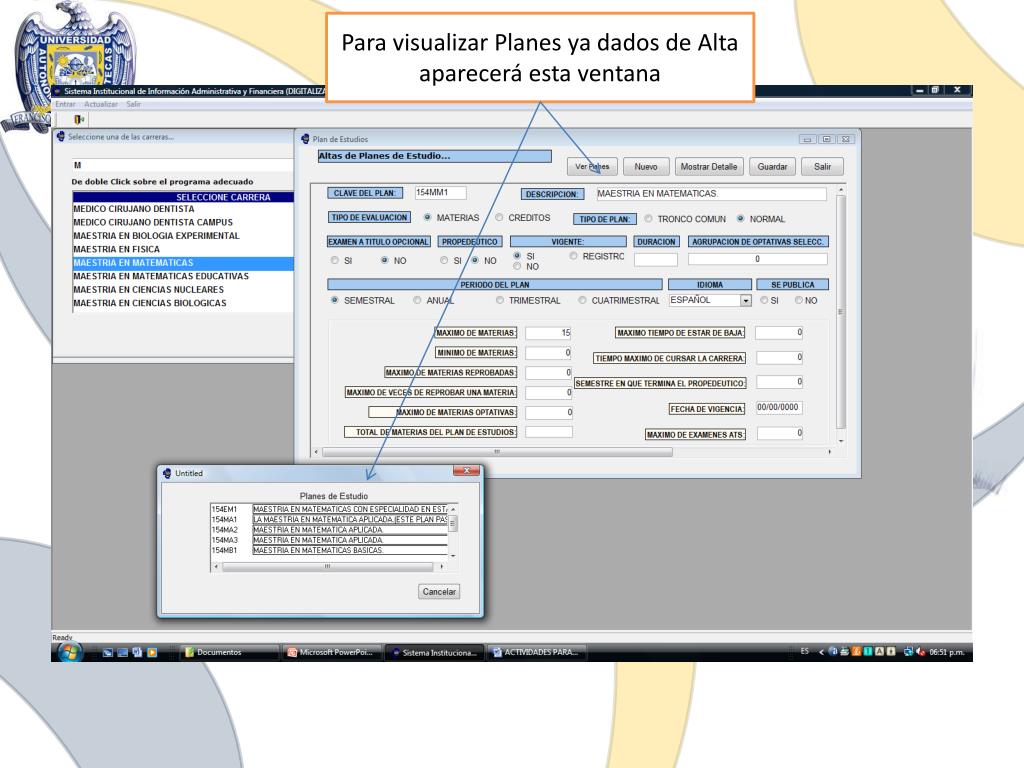Set Se Publica to NO
The height and width of the screenshot is (768, 1024).
(x=798, y=300)
